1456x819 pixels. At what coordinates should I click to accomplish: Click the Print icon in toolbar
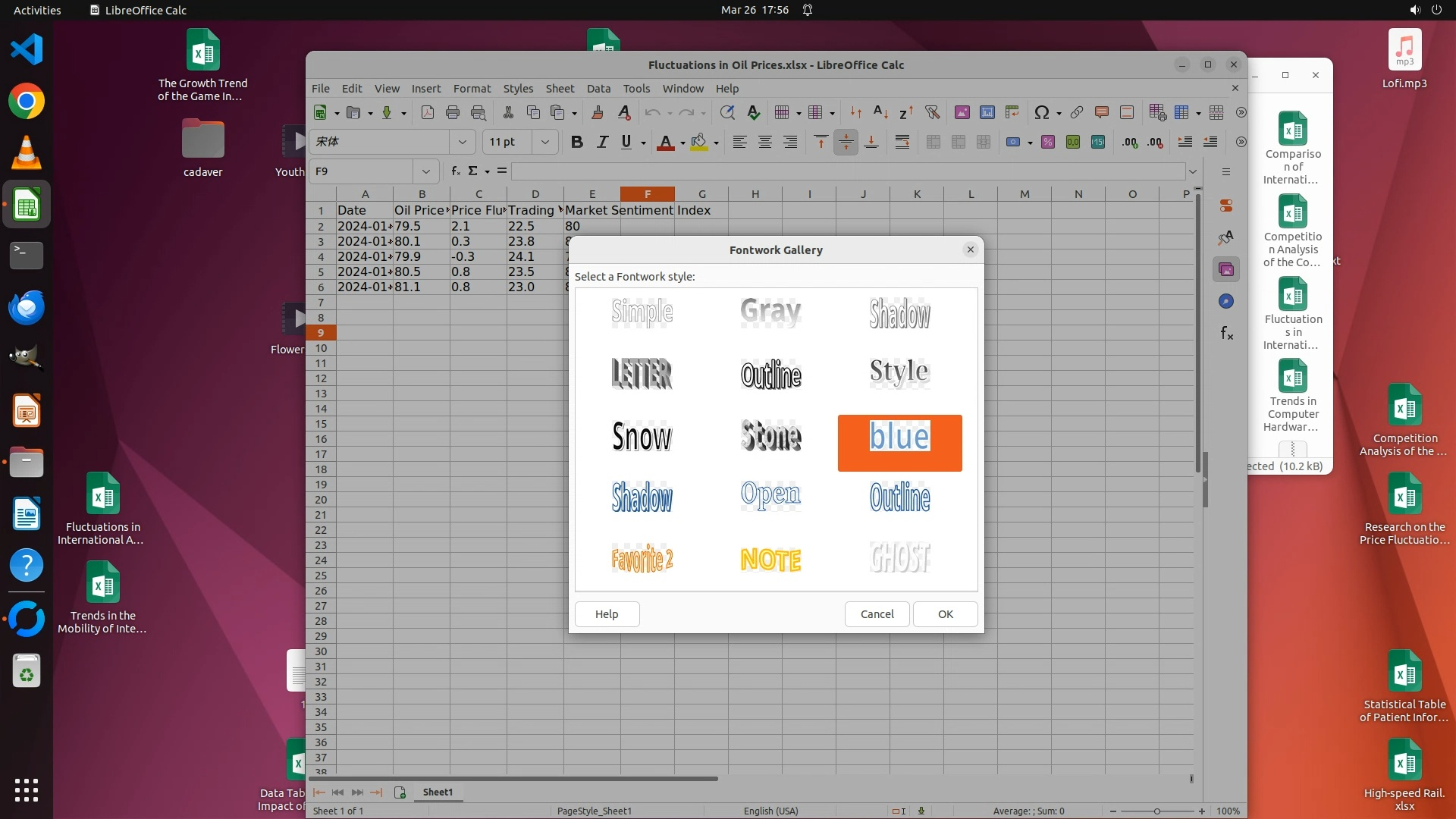tap(453, 112)
